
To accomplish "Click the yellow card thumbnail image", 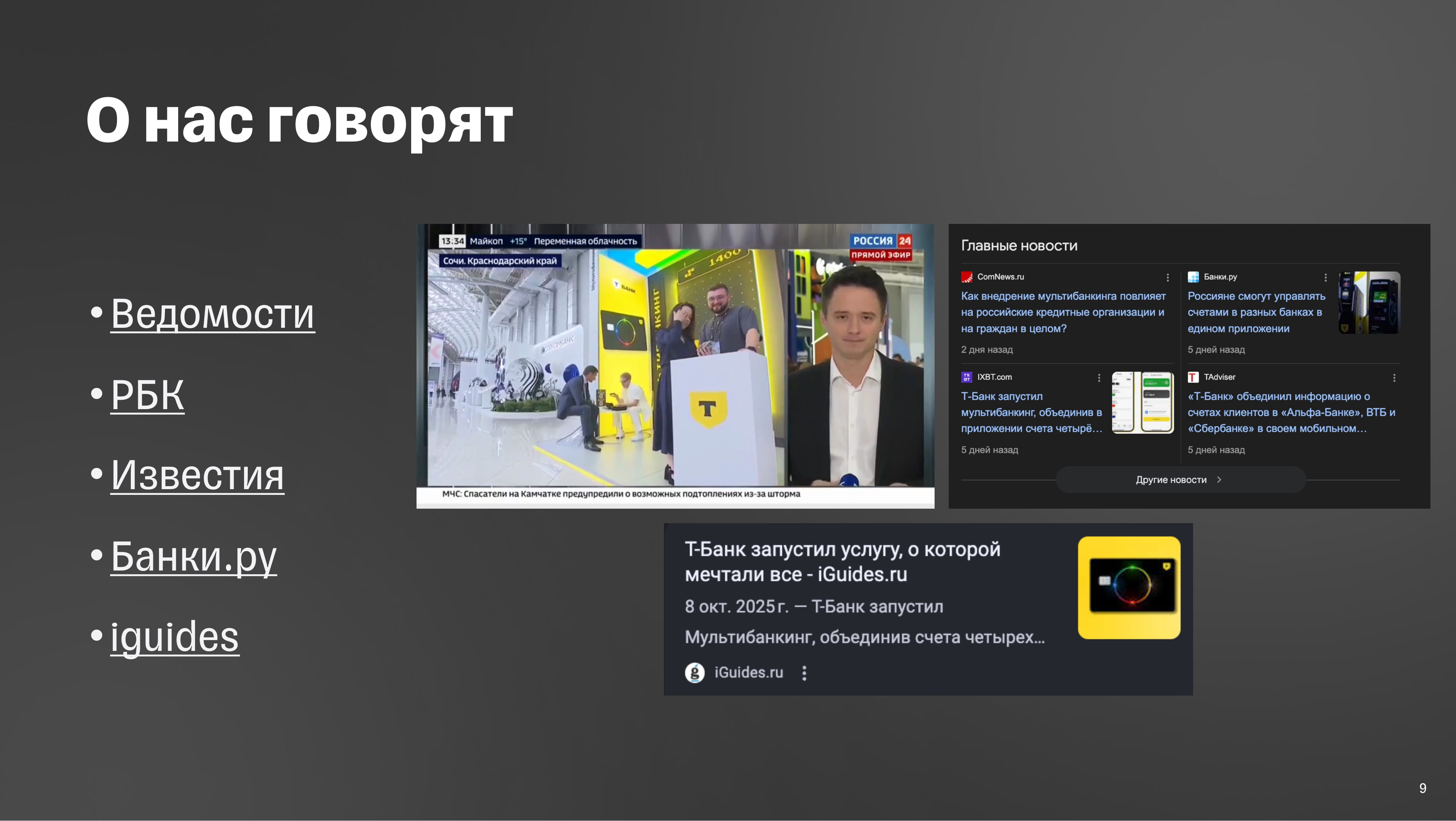I will pyautogui.click(x=1129, y=587).
